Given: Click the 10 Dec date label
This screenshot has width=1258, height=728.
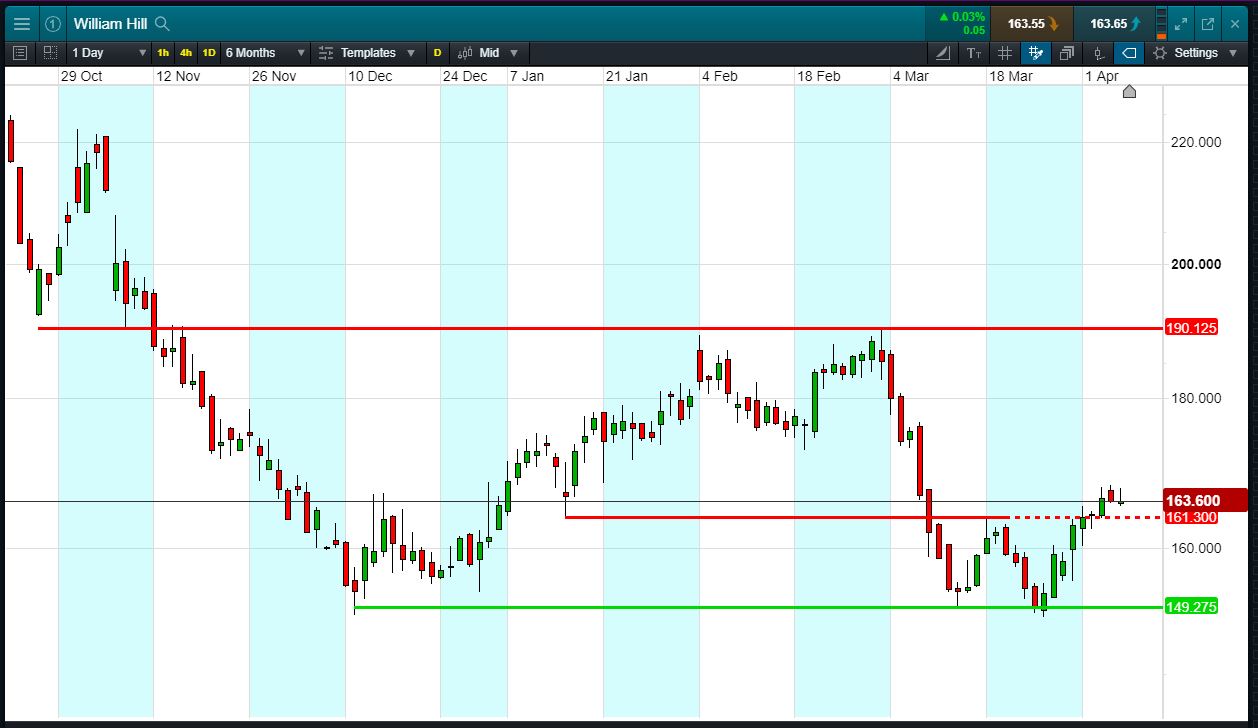Looking at the screenshot, I should click(370, 76).
